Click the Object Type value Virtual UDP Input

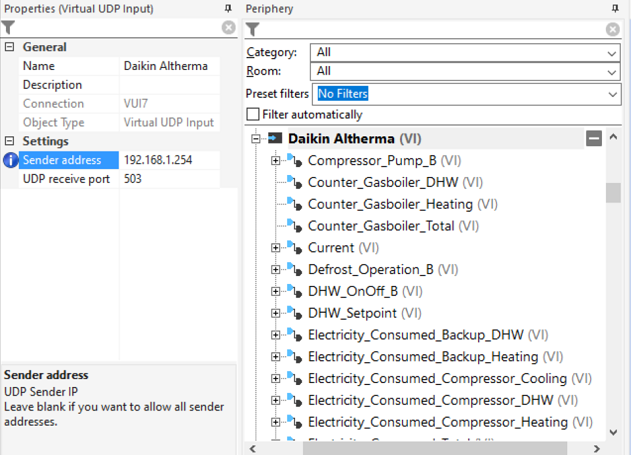coord(169,123)
